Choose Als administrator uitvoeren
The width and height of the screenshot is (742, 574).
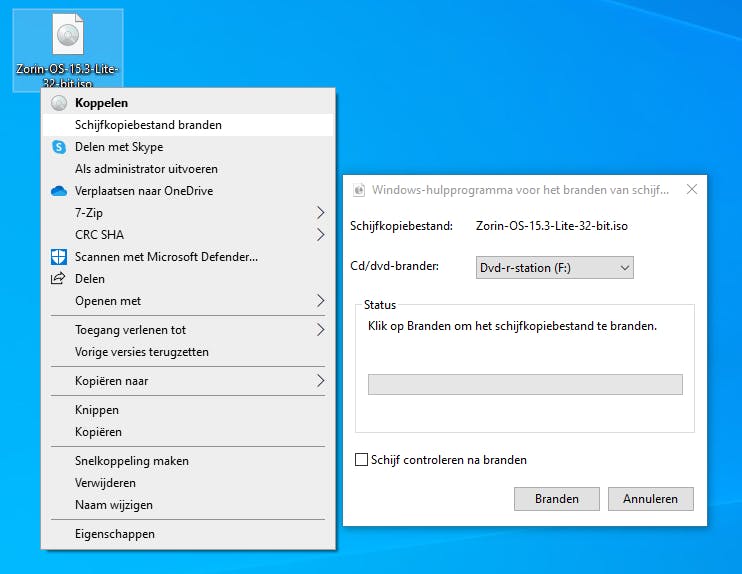pos(188,168)
